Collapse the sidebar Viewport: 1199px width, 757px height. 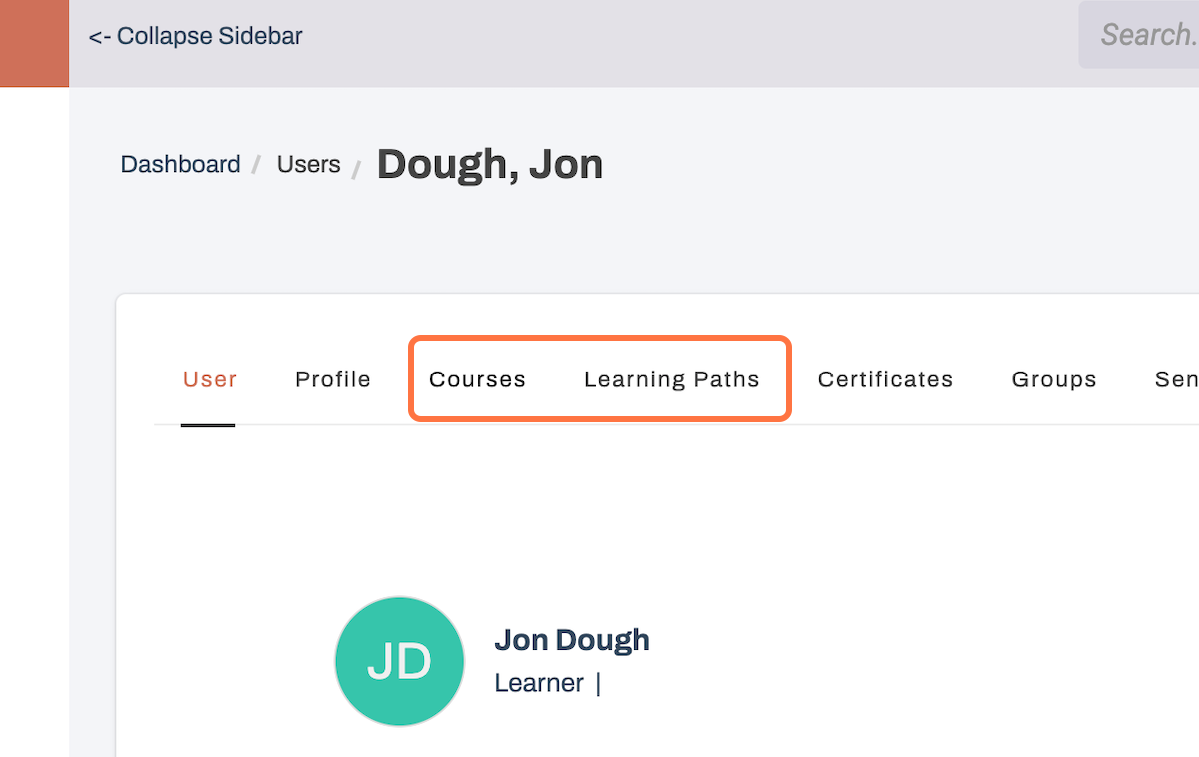tap(194, 36)
